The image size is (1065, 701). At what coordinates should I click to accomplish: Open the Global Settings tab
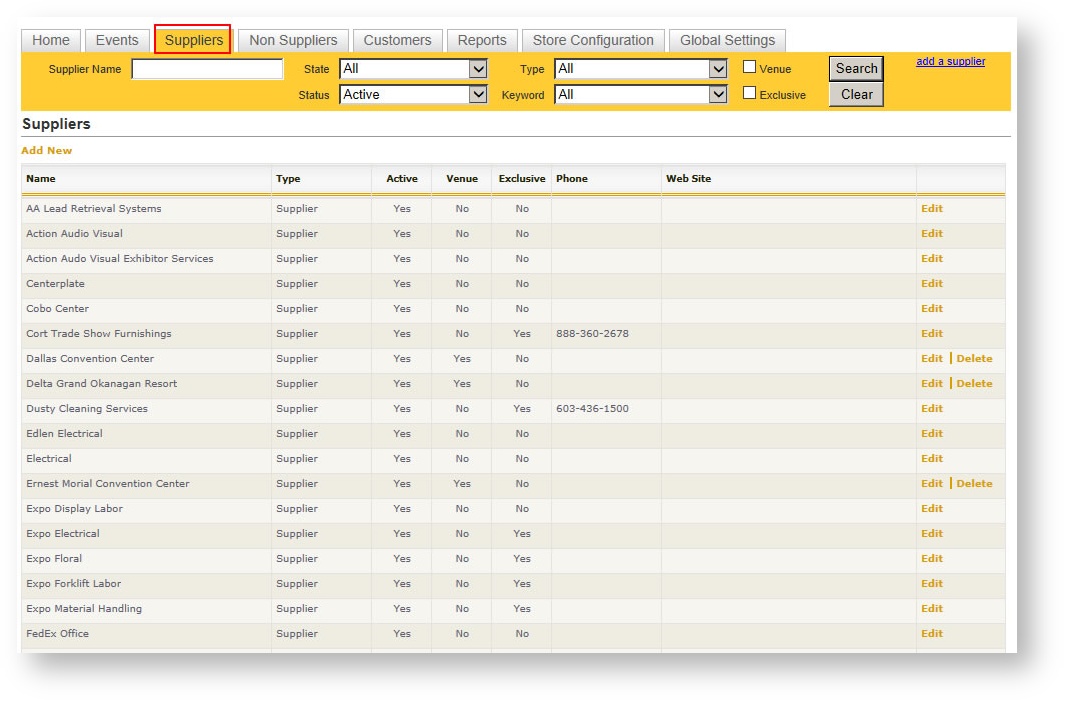pos(727,40)
